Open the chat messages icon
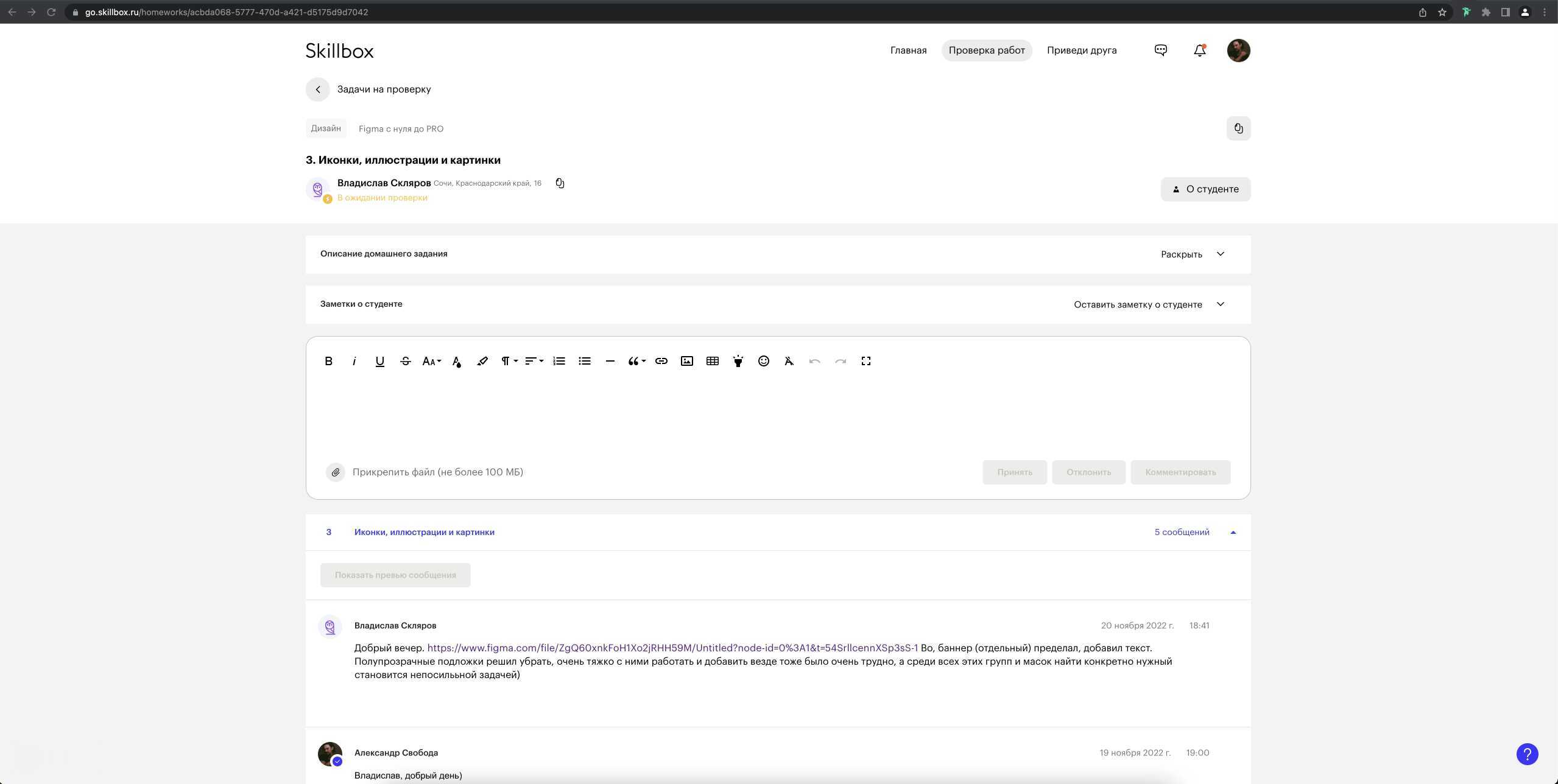 tap(1160, 51)
